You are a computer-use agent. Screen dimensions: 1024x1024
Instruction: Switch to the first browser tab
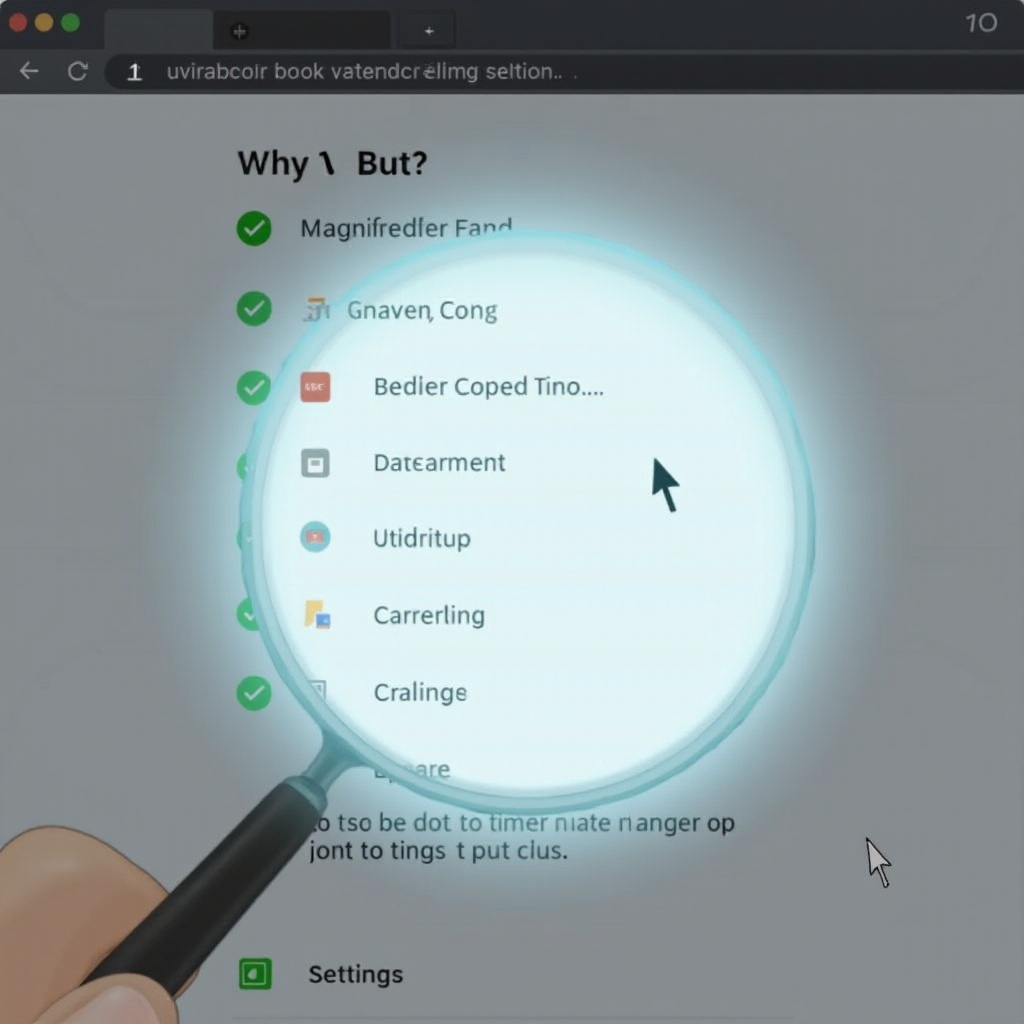pos(158,31)
